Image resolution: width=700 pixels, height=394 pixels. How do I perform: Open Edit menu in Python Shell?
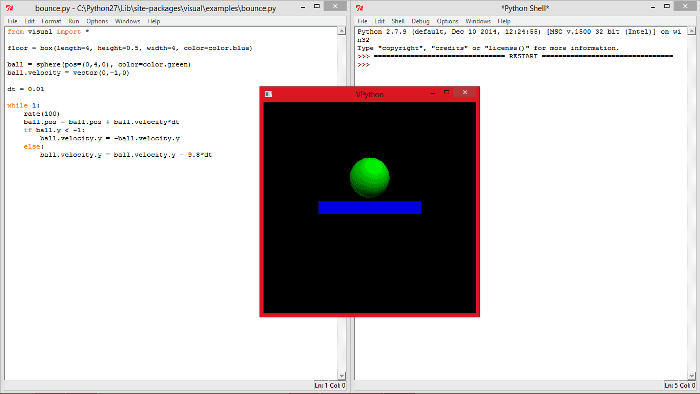(380, 21)
